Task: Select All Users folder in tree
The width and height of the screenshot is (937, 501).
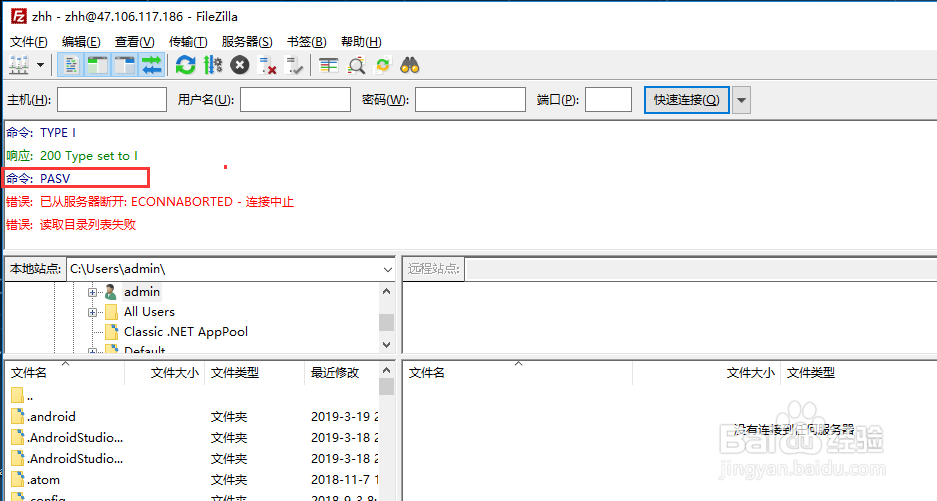Action: 149,311
